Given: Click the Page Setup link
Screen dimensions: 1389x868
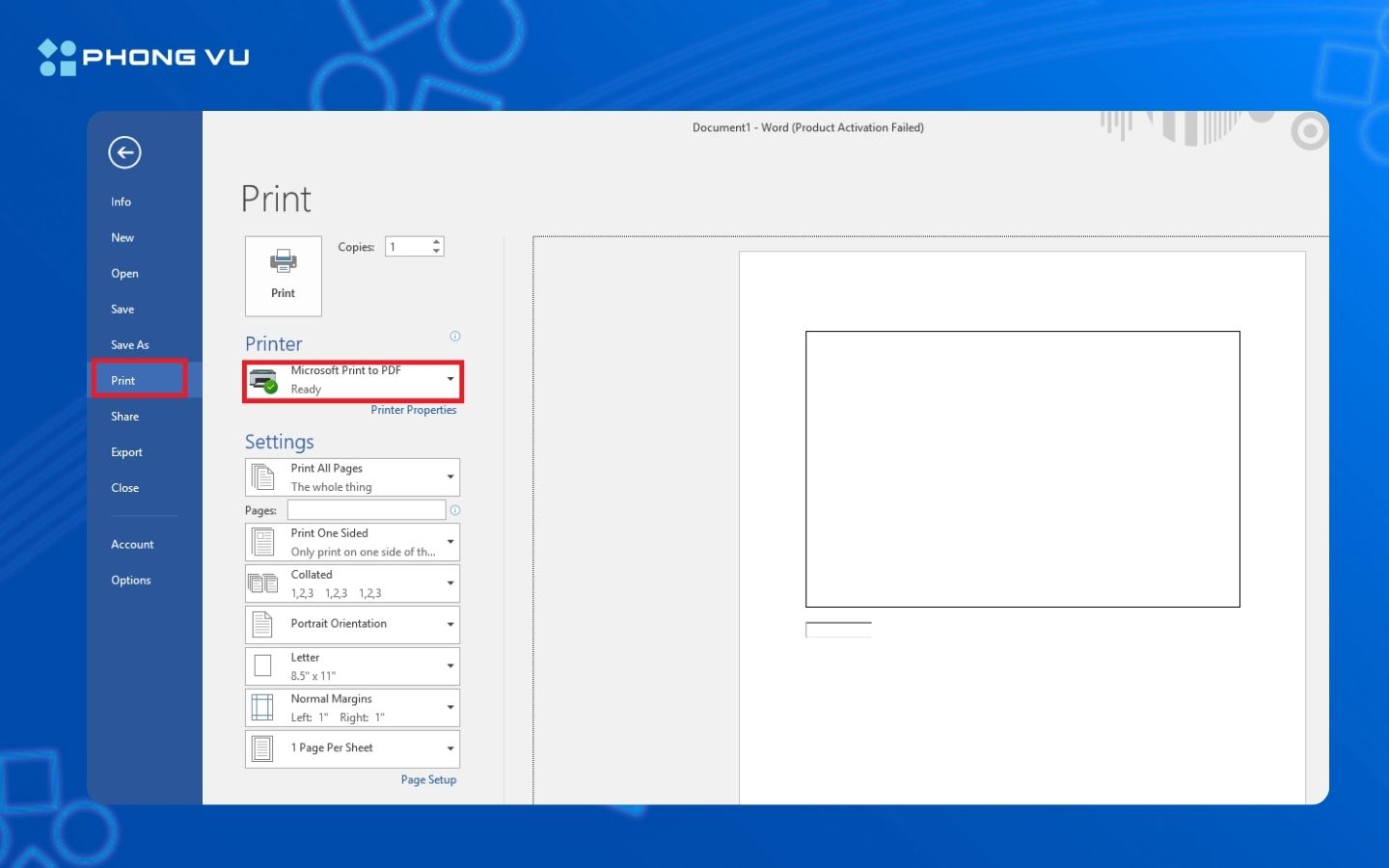Looking at the screenshot, I should click(x=428, y=779).
